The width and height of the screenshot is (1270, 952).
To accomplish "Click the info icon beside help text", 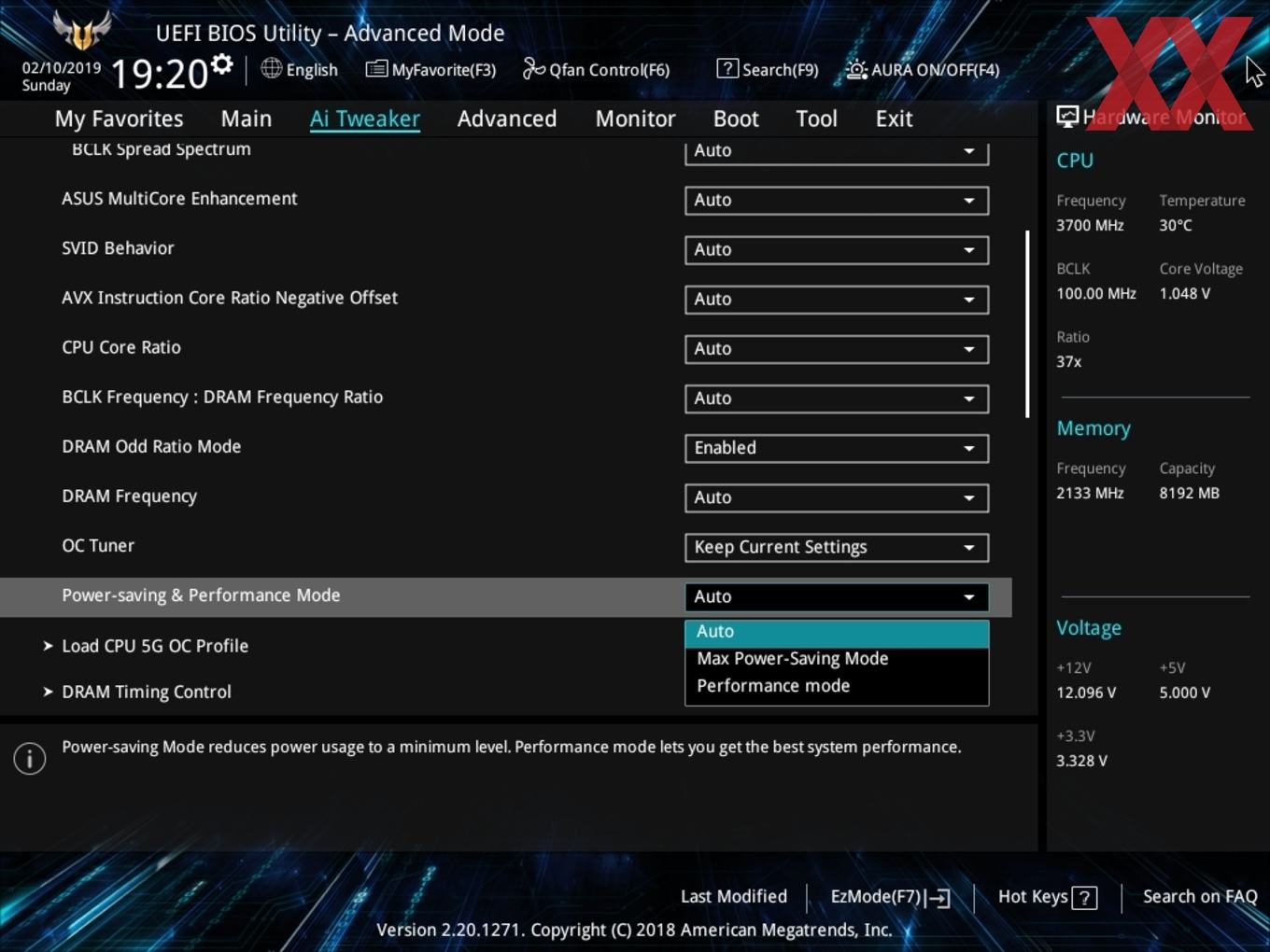I will [x=30, y=759].
